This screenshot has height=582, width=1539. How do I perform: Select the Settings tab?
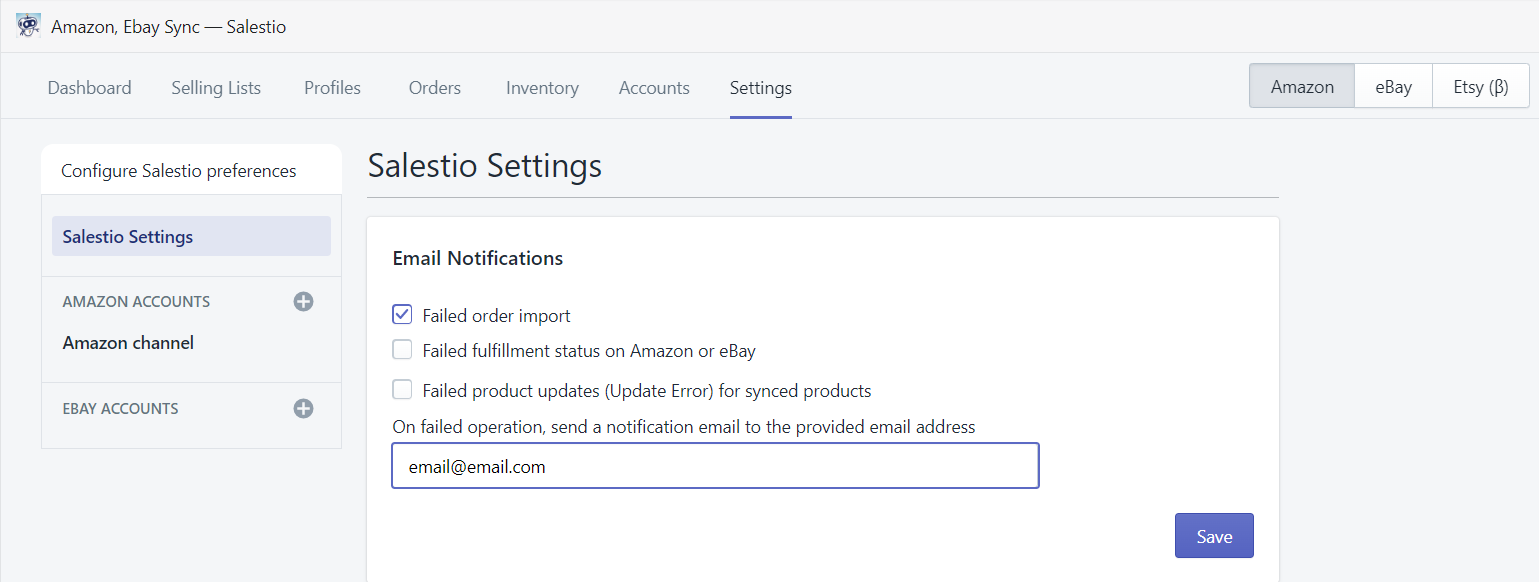coord(761,88)
